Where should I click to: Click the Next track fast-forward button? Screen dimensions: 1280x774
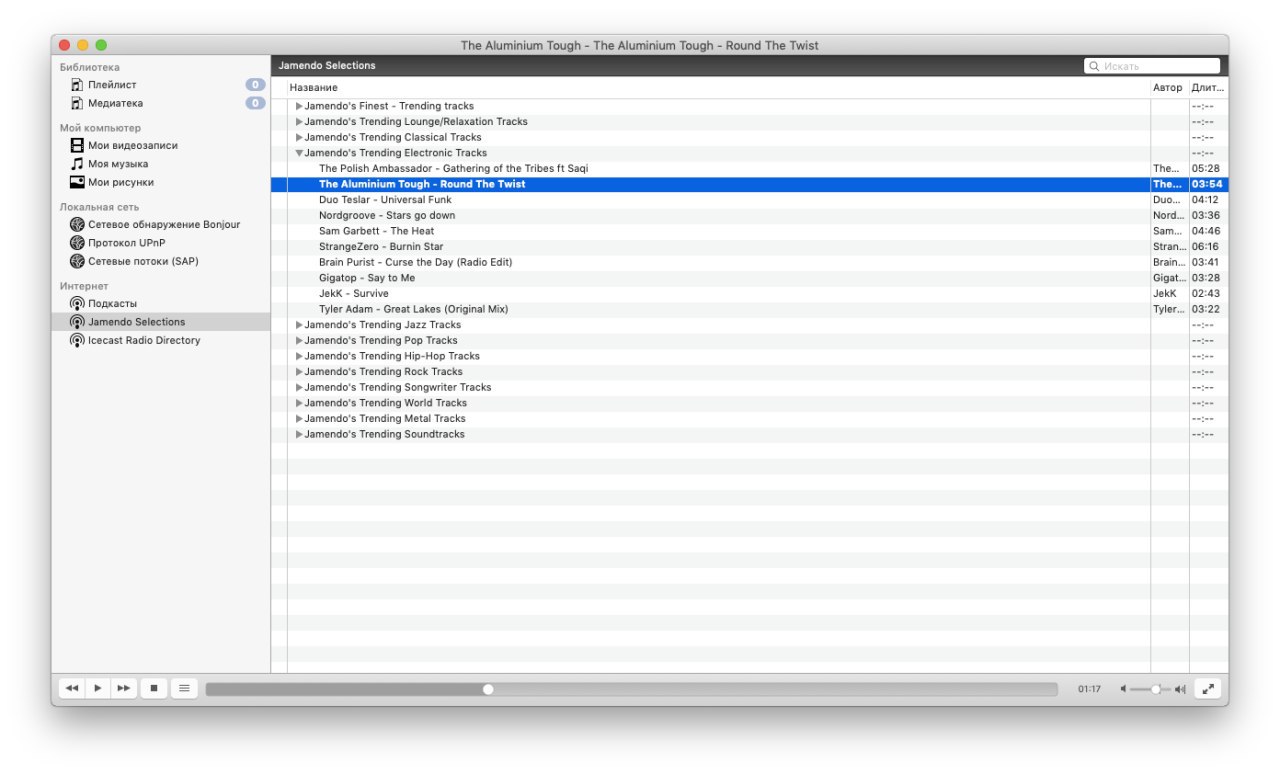124,689
